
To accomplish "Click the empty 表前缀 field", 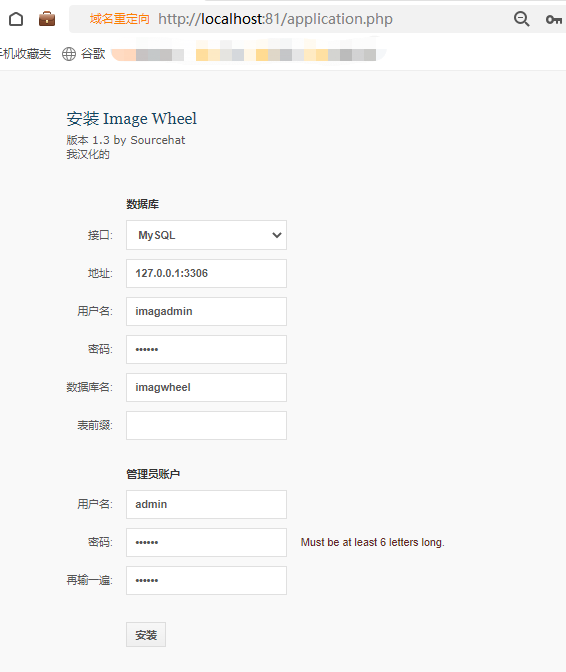I will pos(207,426).
